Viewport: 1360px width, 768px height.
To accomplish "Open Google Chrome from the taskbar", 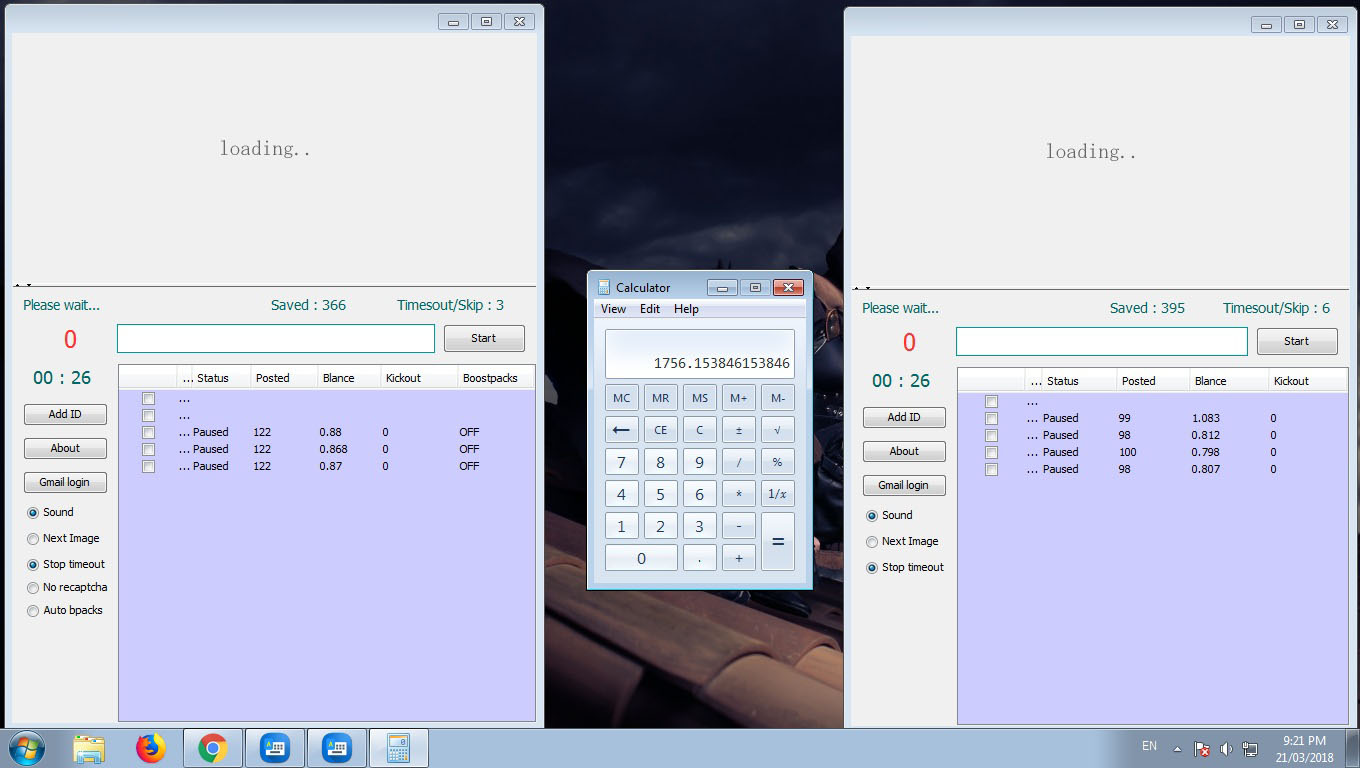I will click(212, 748).
